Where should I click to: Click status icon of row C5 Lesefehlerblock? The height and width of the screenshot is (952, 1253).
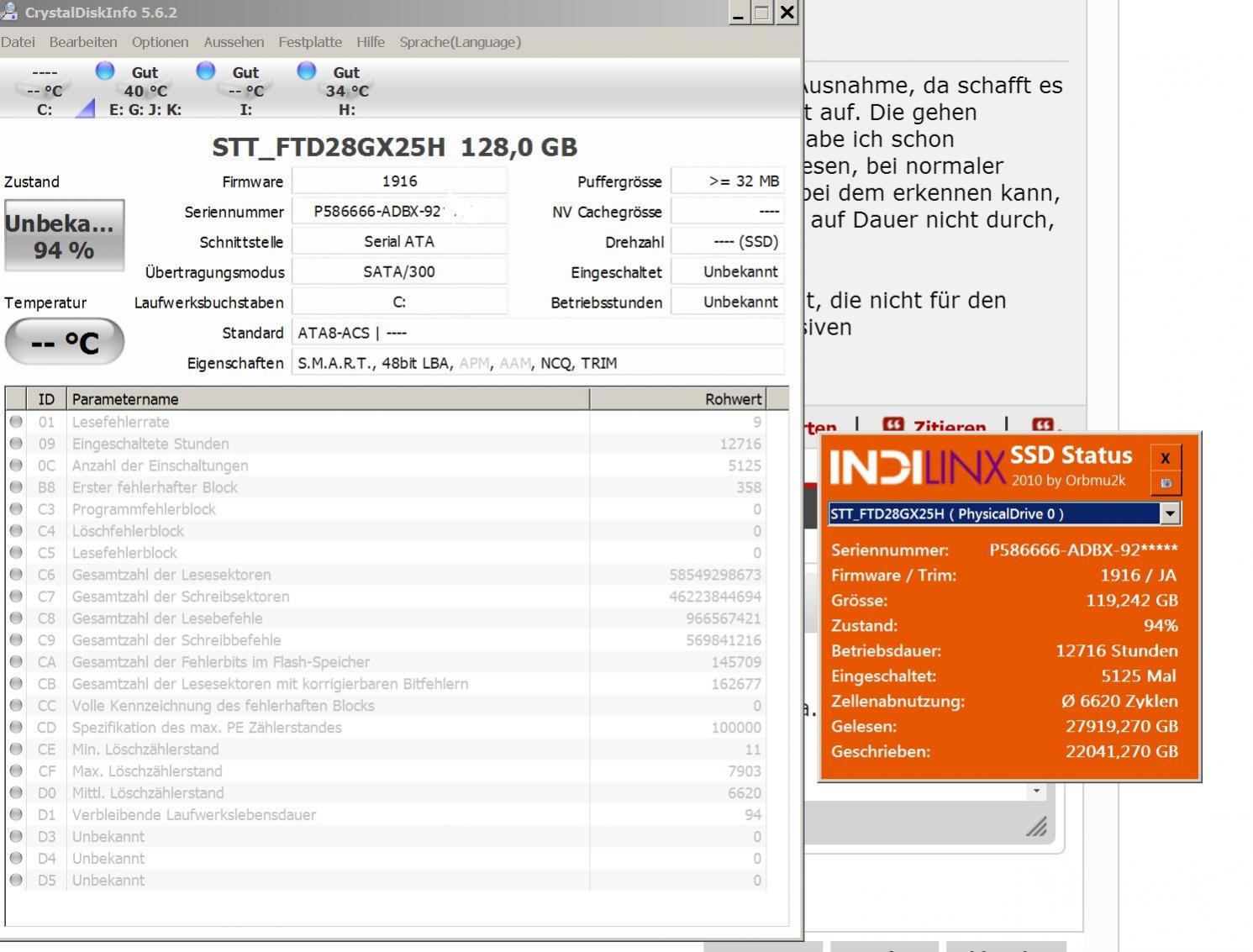pos(16,553)
